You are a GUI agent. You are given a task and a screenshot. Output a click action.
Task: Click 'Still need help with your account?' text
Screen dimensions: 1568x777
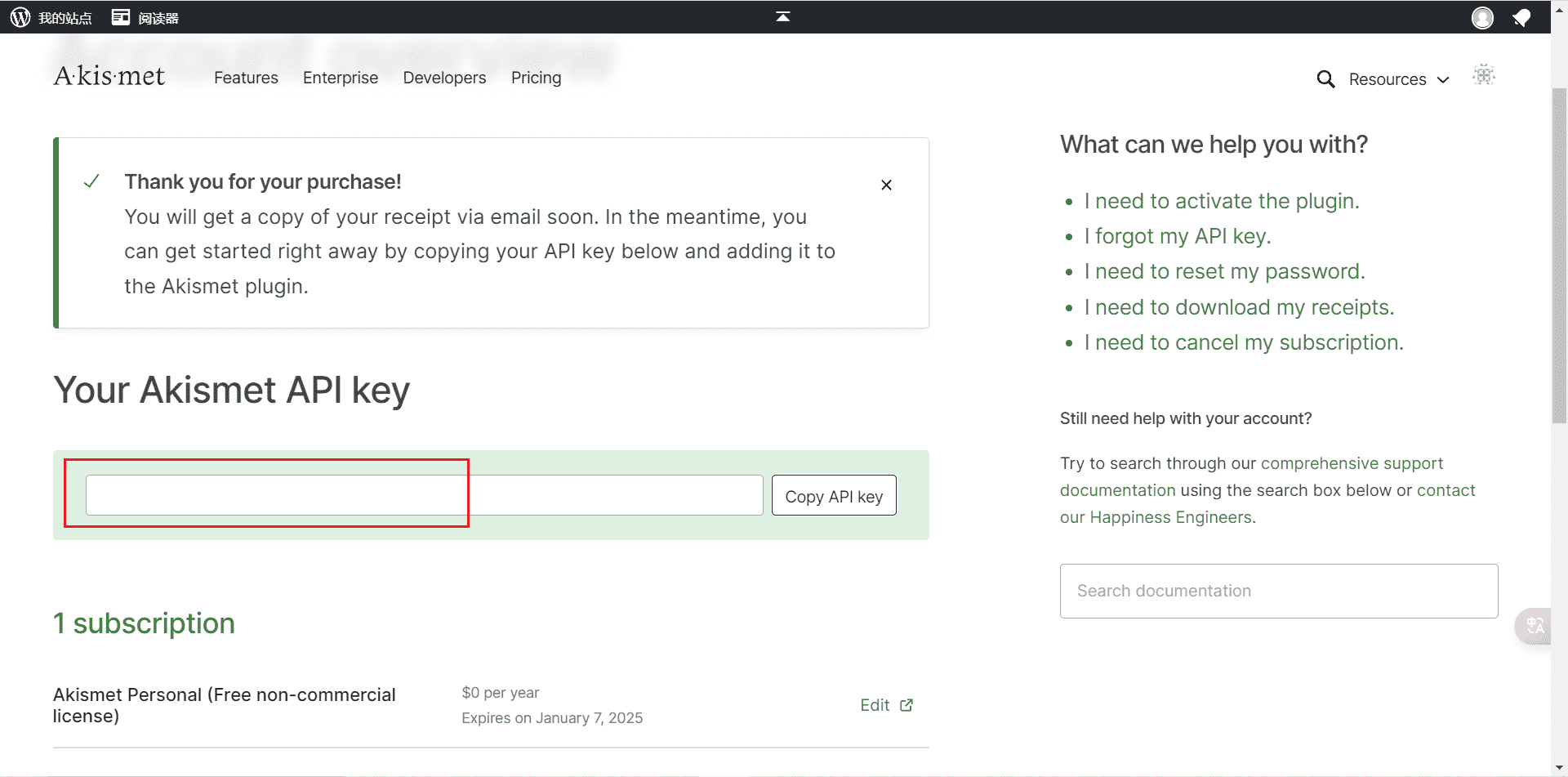pos(1186,418)
